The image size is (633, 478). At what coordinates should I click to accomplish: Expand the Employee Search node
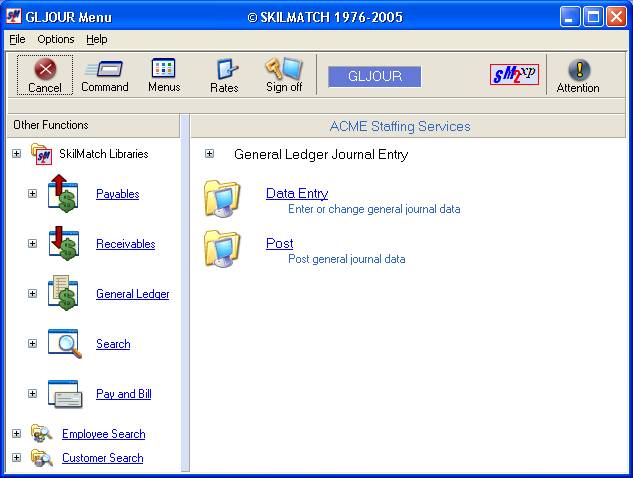coord(17,434)
